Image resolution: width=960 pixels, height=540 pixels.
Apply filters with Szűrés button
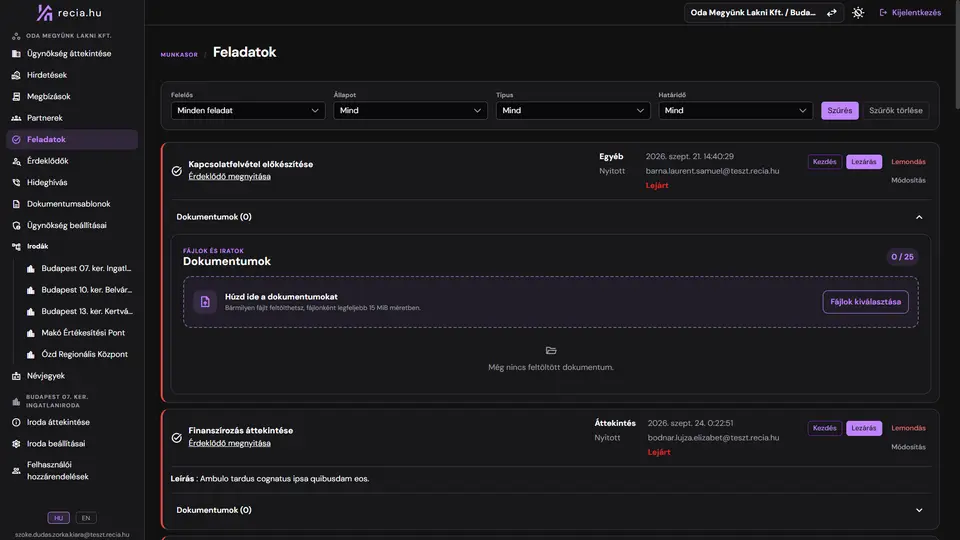click(x=839, y=111)
